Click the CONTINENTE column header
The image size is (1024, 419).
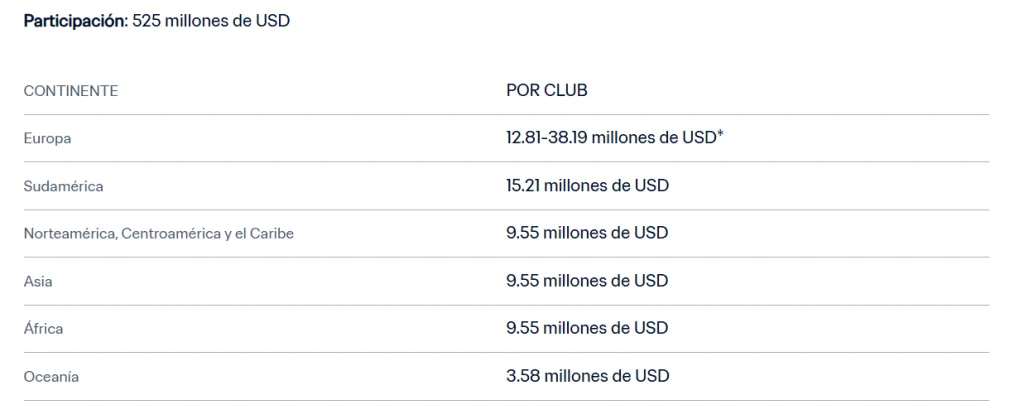point(71,91)
